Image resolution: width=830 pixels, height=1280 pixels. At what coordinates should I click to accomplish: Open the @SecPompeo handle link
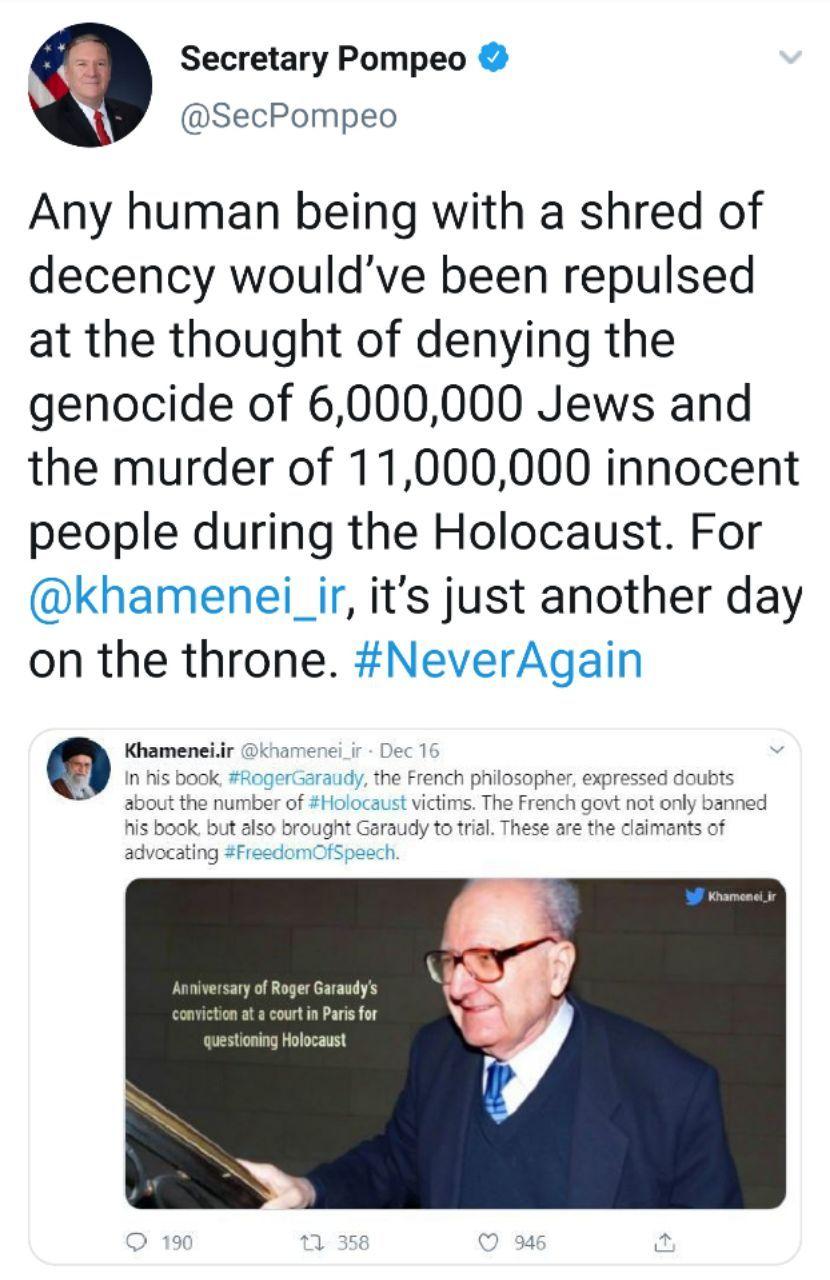pyautogui.click(x=288, y=116)
